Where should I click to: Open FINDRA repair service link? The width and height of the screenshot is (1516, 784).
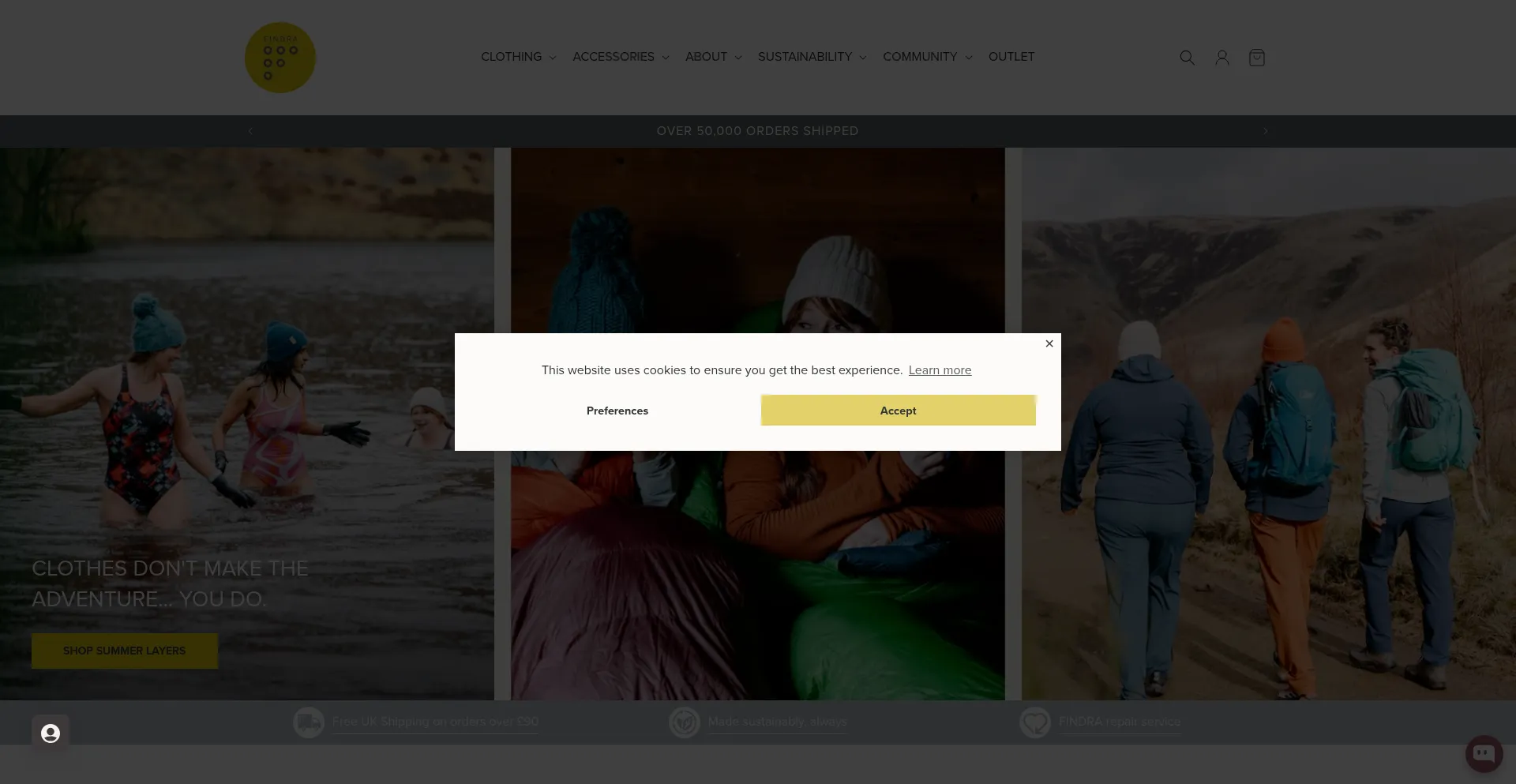(x=1120, y=722)
